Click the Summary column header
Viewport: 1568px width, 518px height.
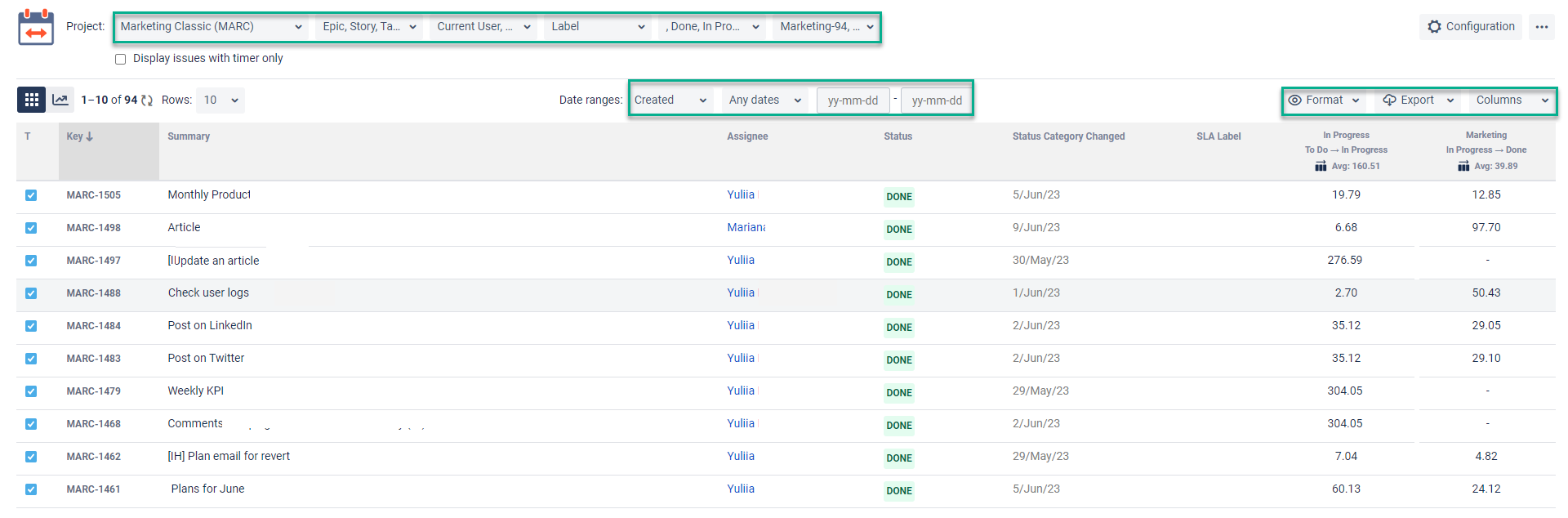pyautogui.click(x=189, y=136)
